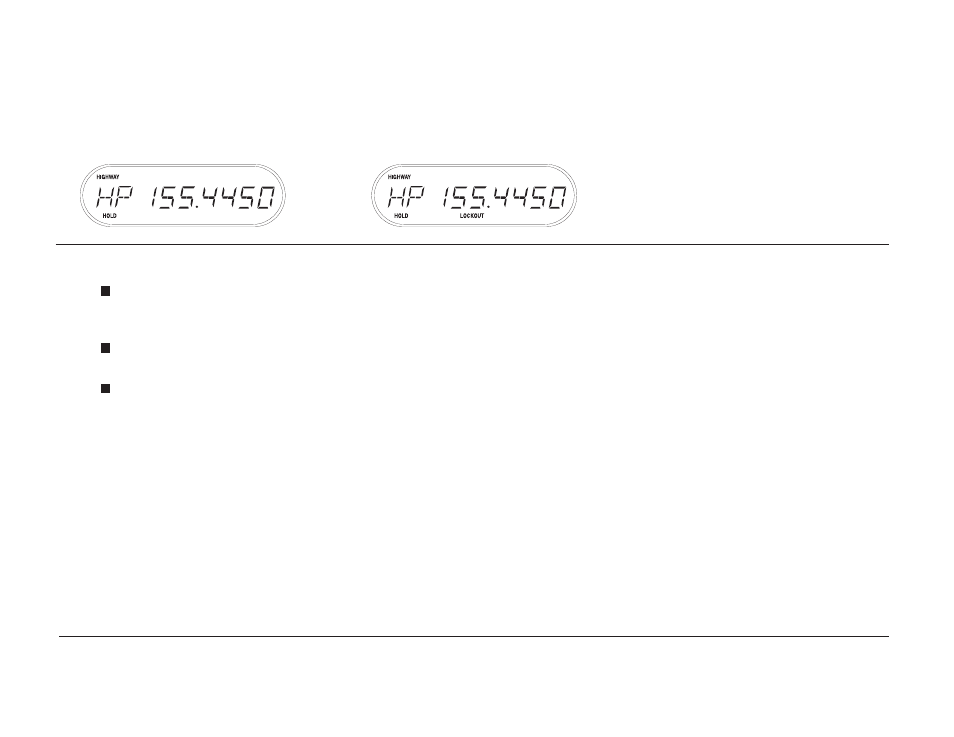The image size is (954, 737).
Task: Click the last zero digit on the left display
Action: pos(265,197)
